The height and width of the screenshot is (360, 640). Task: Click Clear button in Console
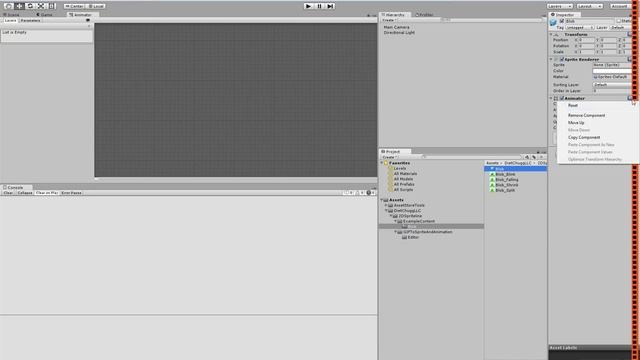[x=8, y=193]
